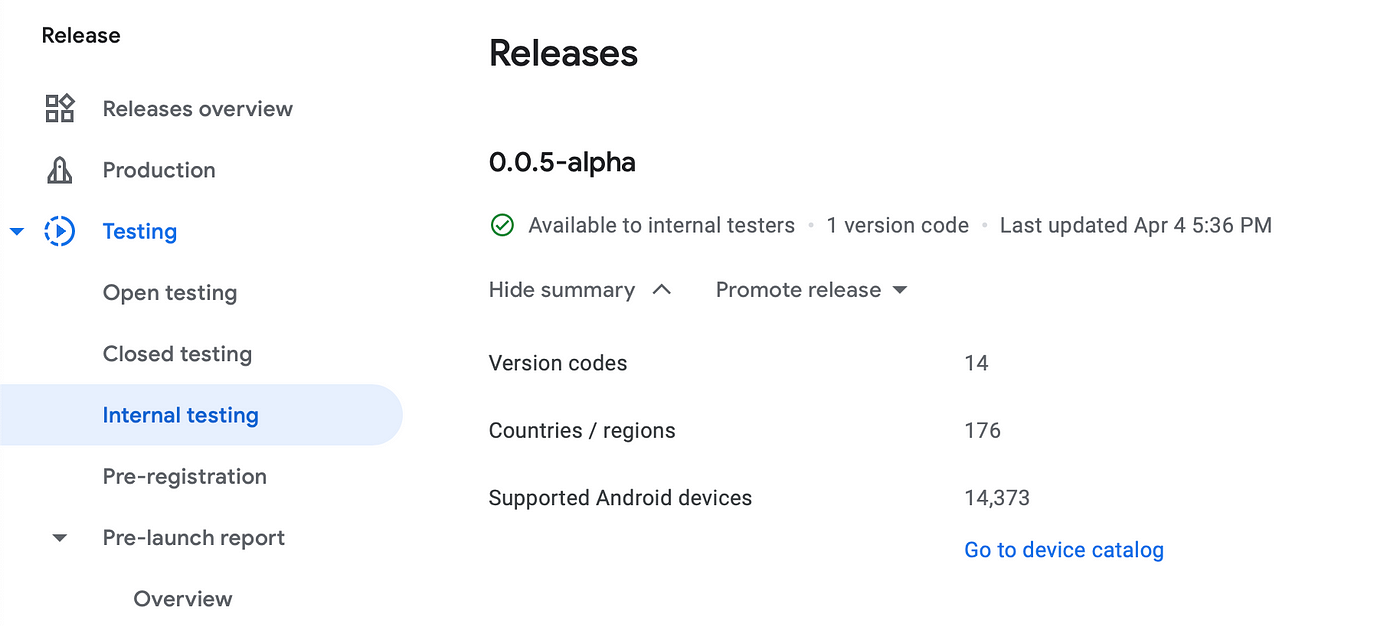Viewport: 1400px width, 626px height.
Task: Click the Releases overview dashboard icon
Action: pyautogui.click(x=60, y=108)
